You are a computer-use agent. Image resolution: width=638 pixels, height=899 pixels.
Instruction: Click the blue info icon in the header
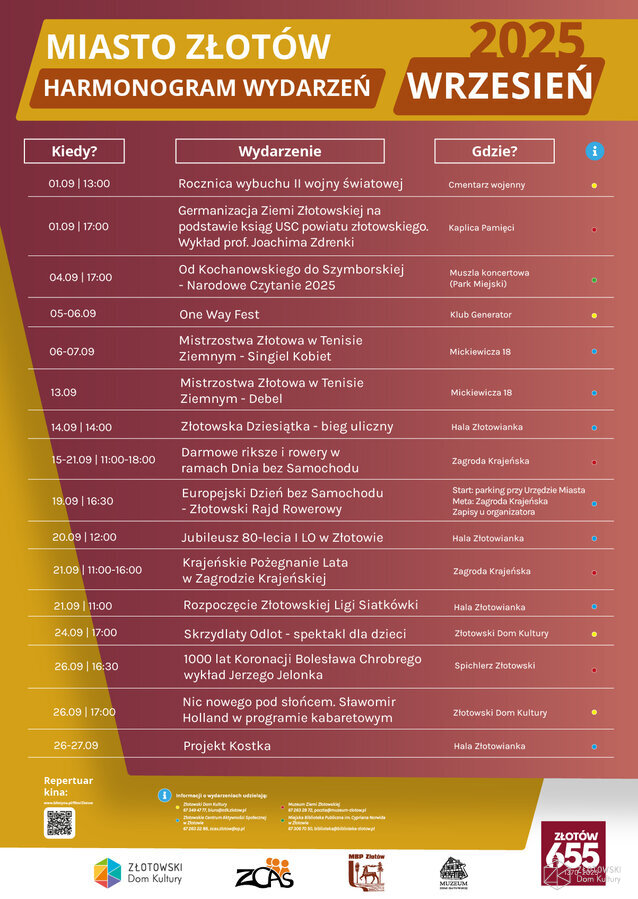(x=595, y=151)
